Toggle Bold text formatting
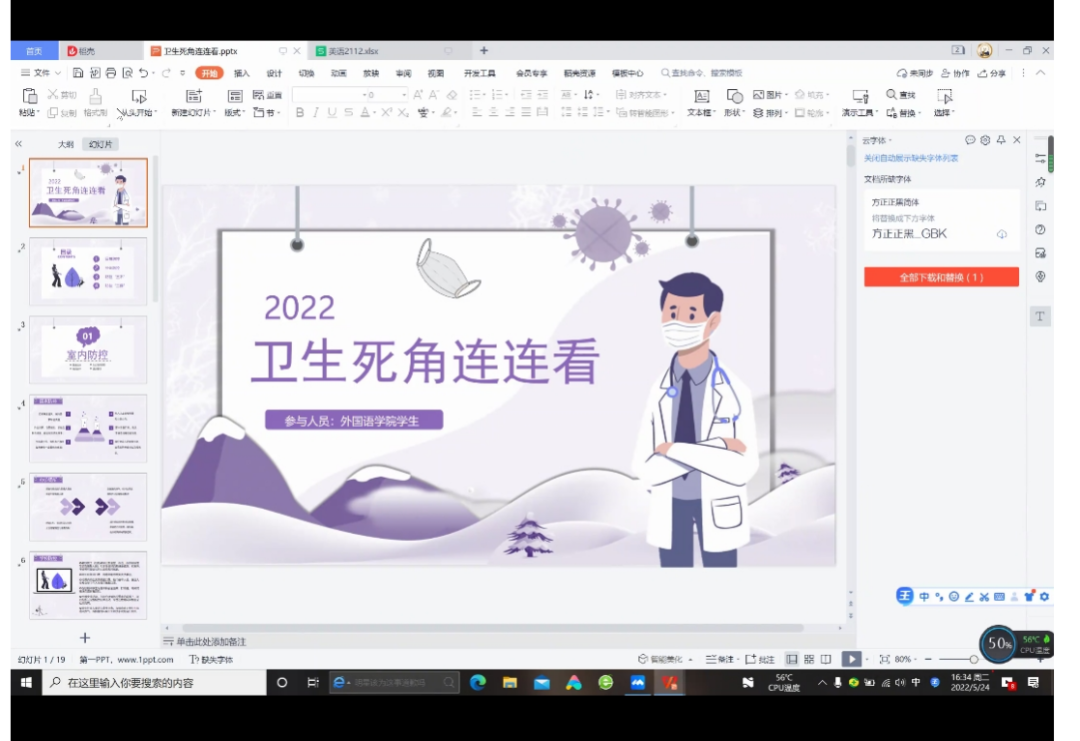This screenshot has width=1080, height=741. (x=300, y=113)
